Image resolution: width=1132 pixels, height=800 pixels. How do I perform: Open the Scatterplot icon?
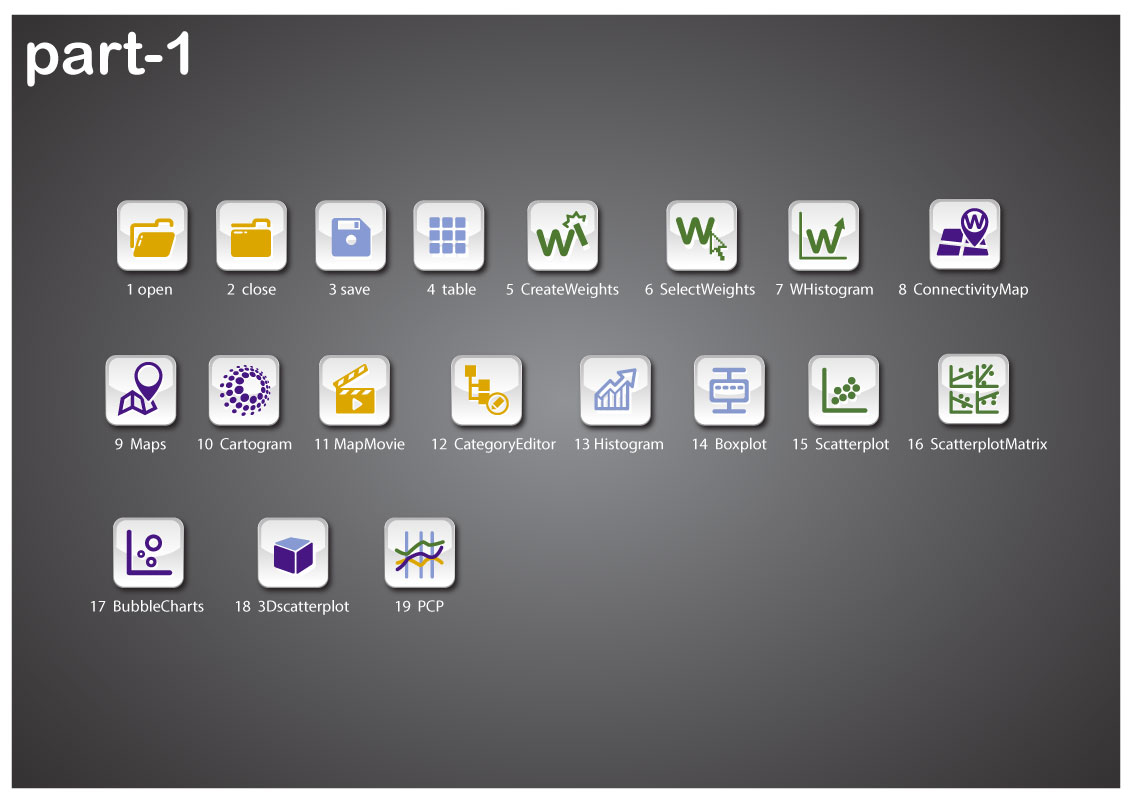click(x=844, y=391)
